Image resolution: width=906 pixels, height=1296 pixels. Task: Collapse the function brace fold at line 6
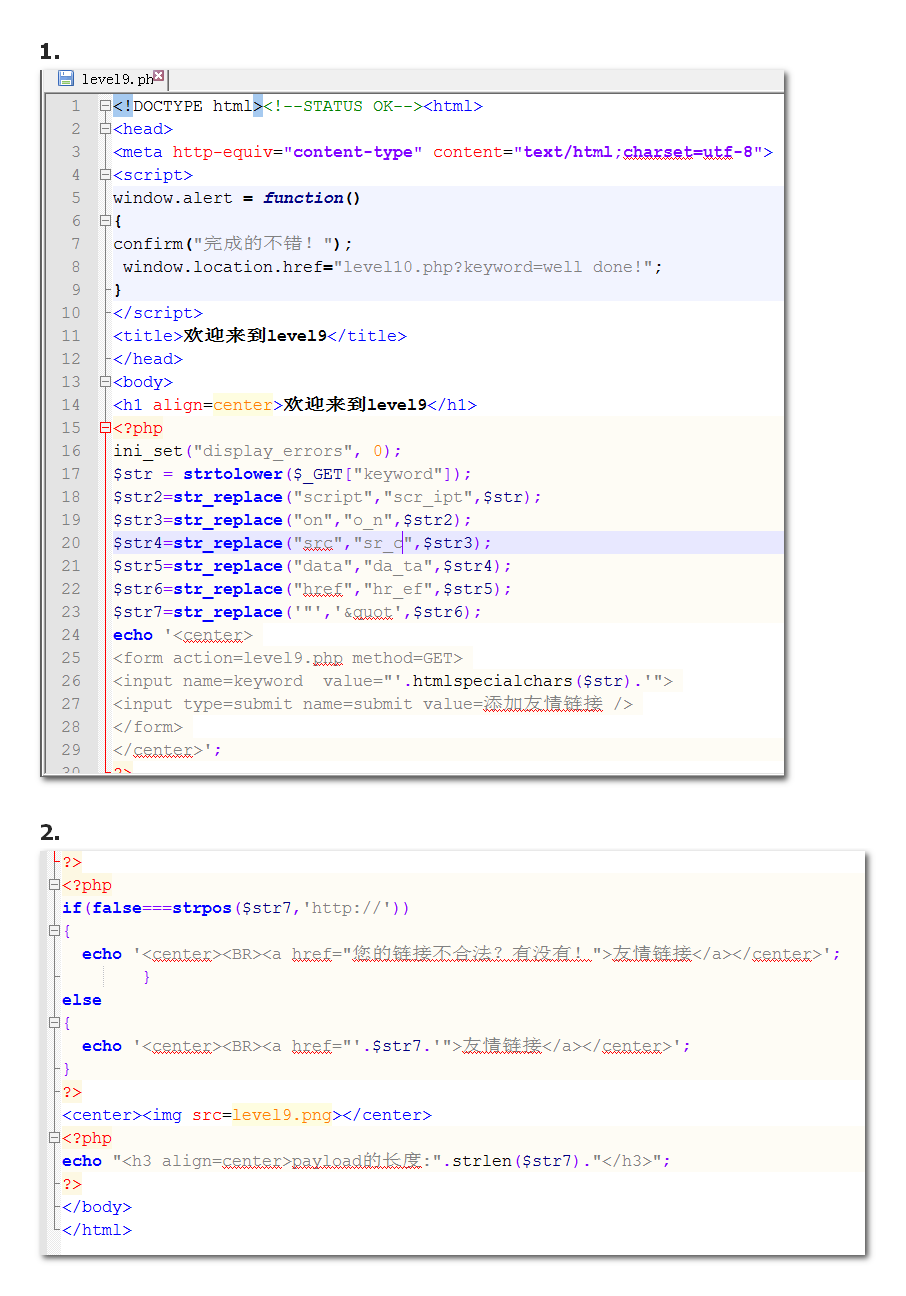(105, 221)
